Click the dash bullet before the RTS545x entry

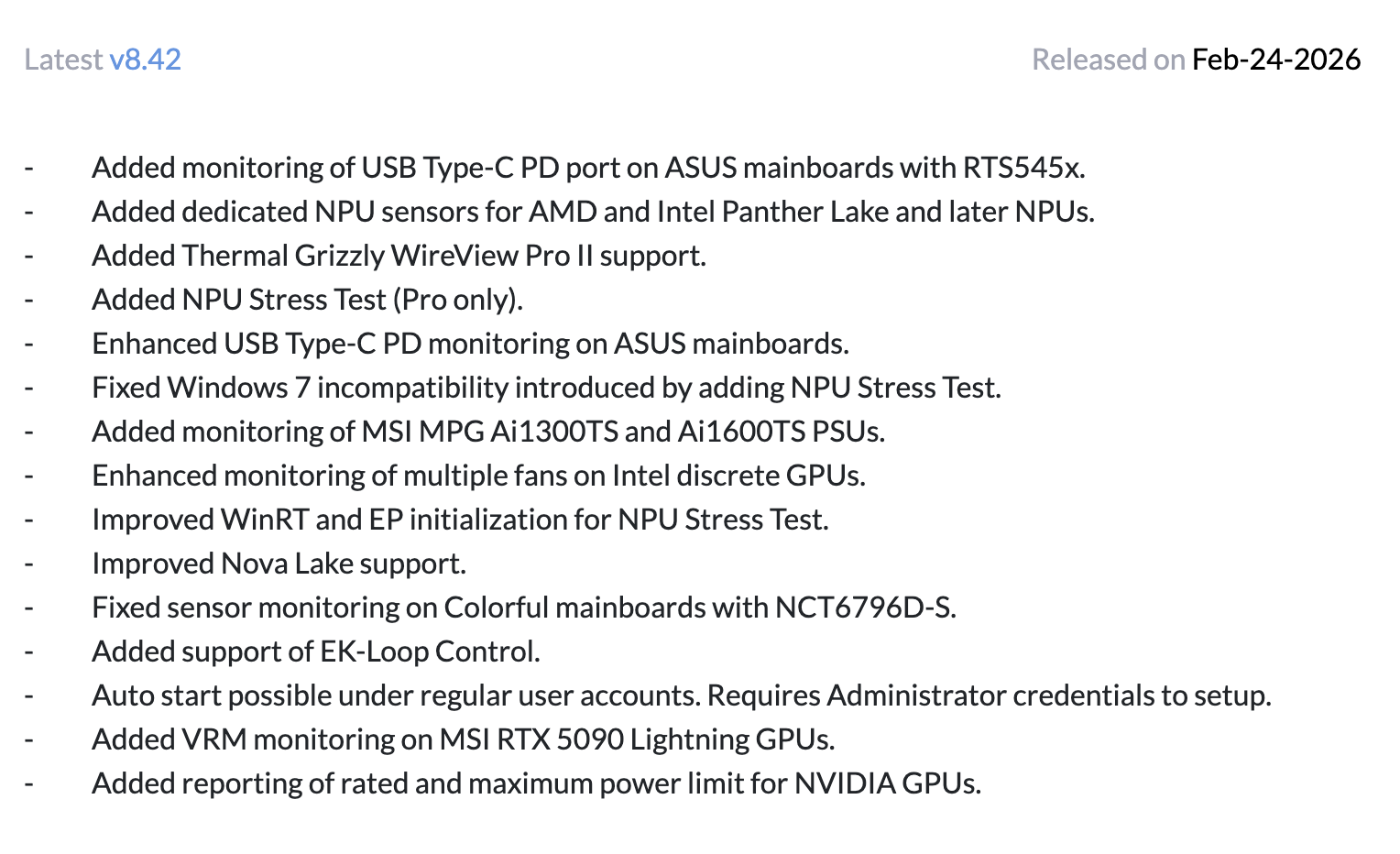point(29,168)
